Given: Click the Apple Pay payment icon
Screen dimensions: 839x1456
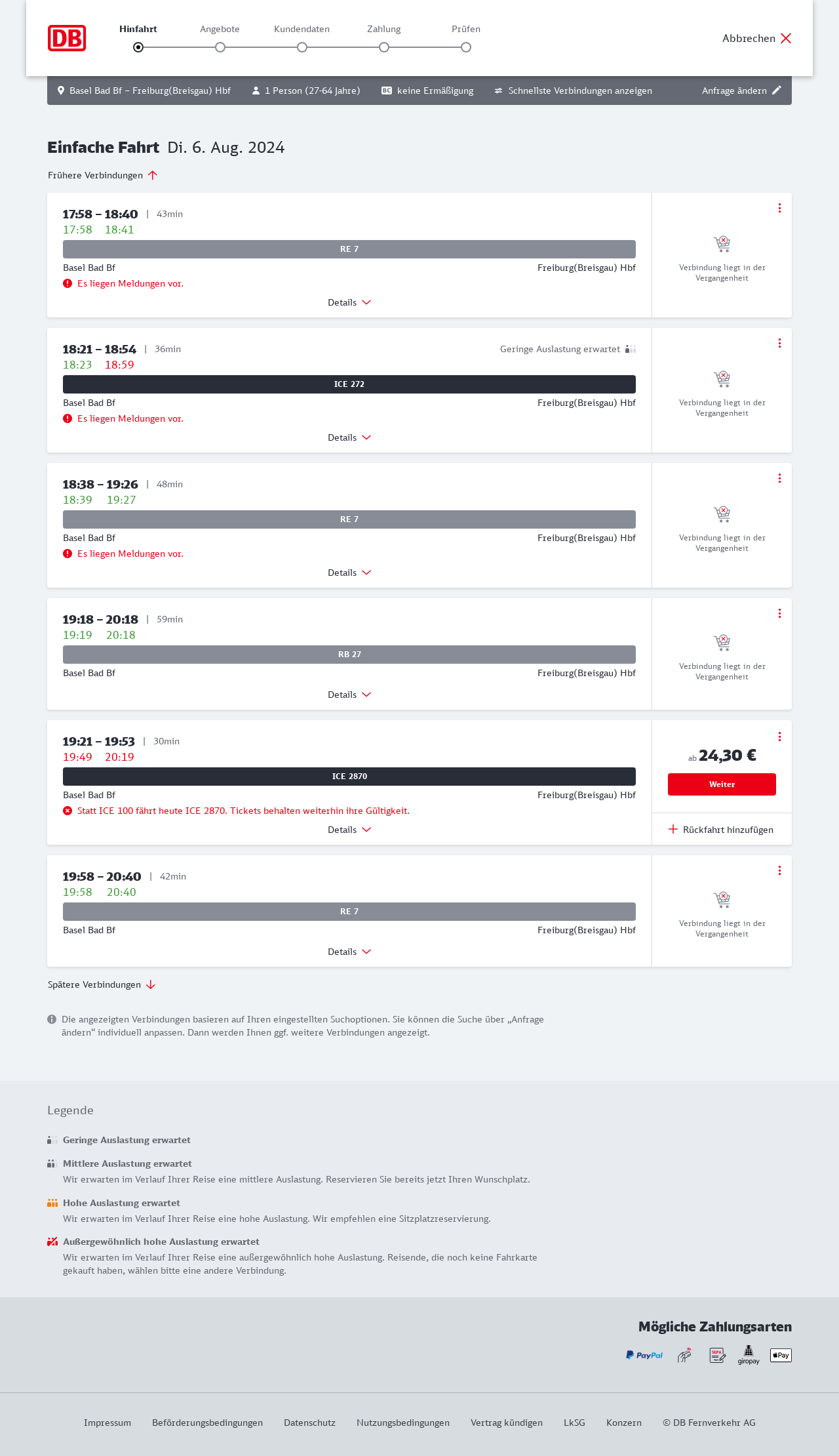Looking at the screenshot, I should [x=781, y=1355].
